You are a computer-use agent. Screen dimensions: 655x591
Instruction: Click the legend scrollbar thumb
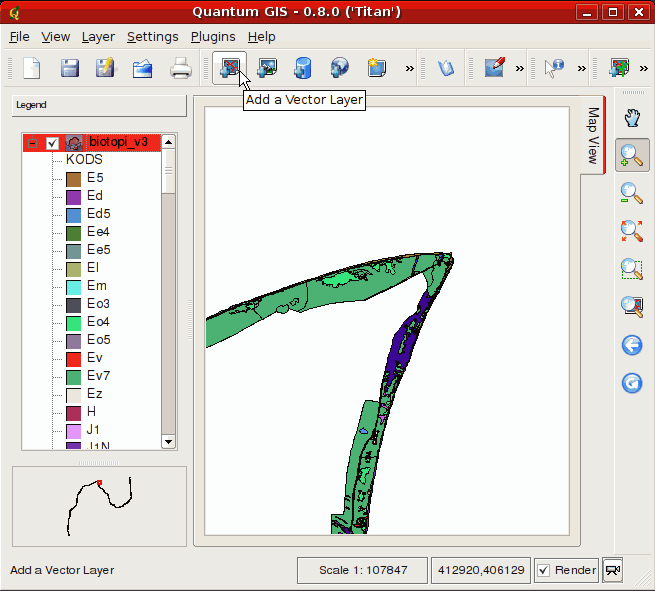[x=168, y=171]
